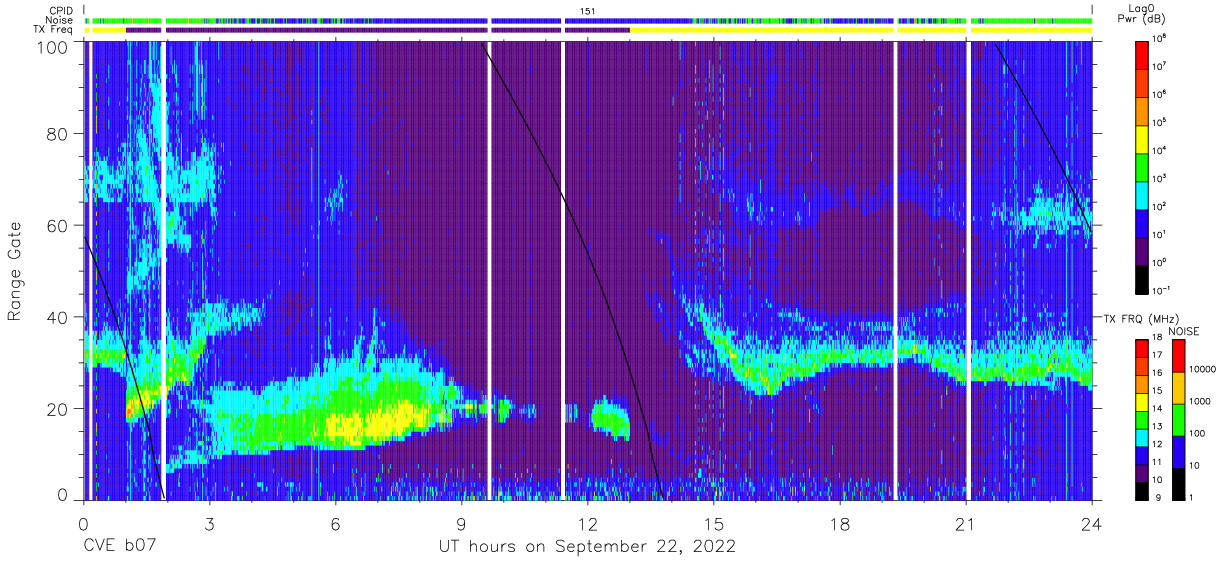
Task: Click the 'Noise' label in the top-left header
Action: [x=61, y=21]
